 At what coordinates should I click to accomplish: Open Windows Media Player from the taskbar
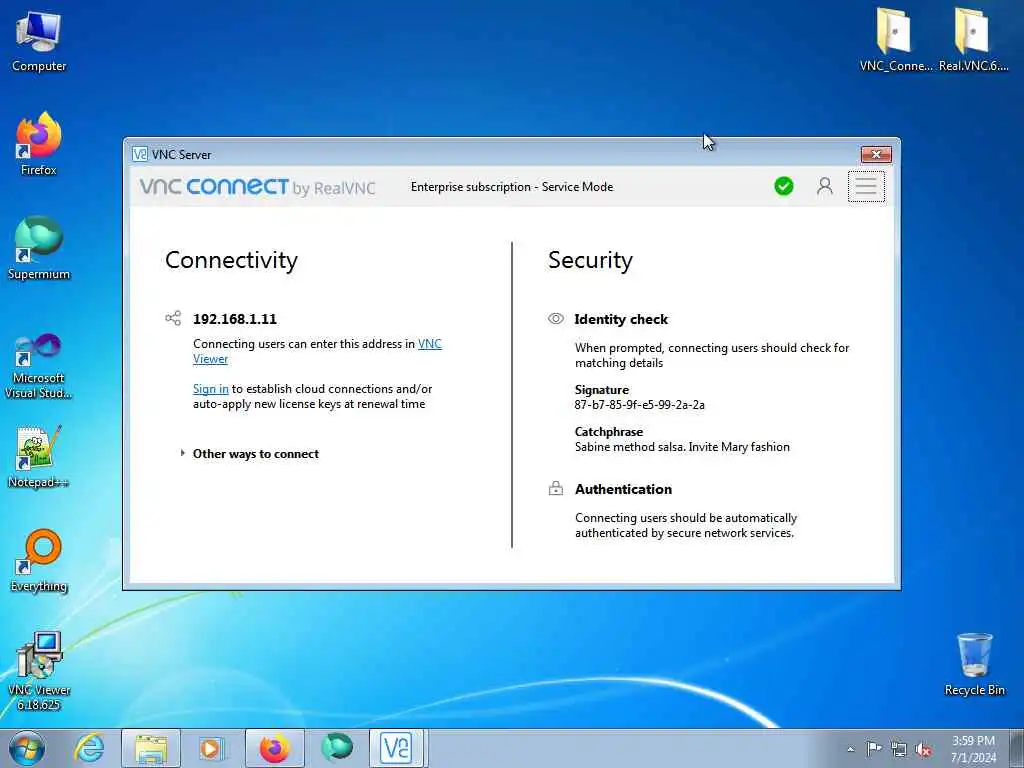point(212,748)
